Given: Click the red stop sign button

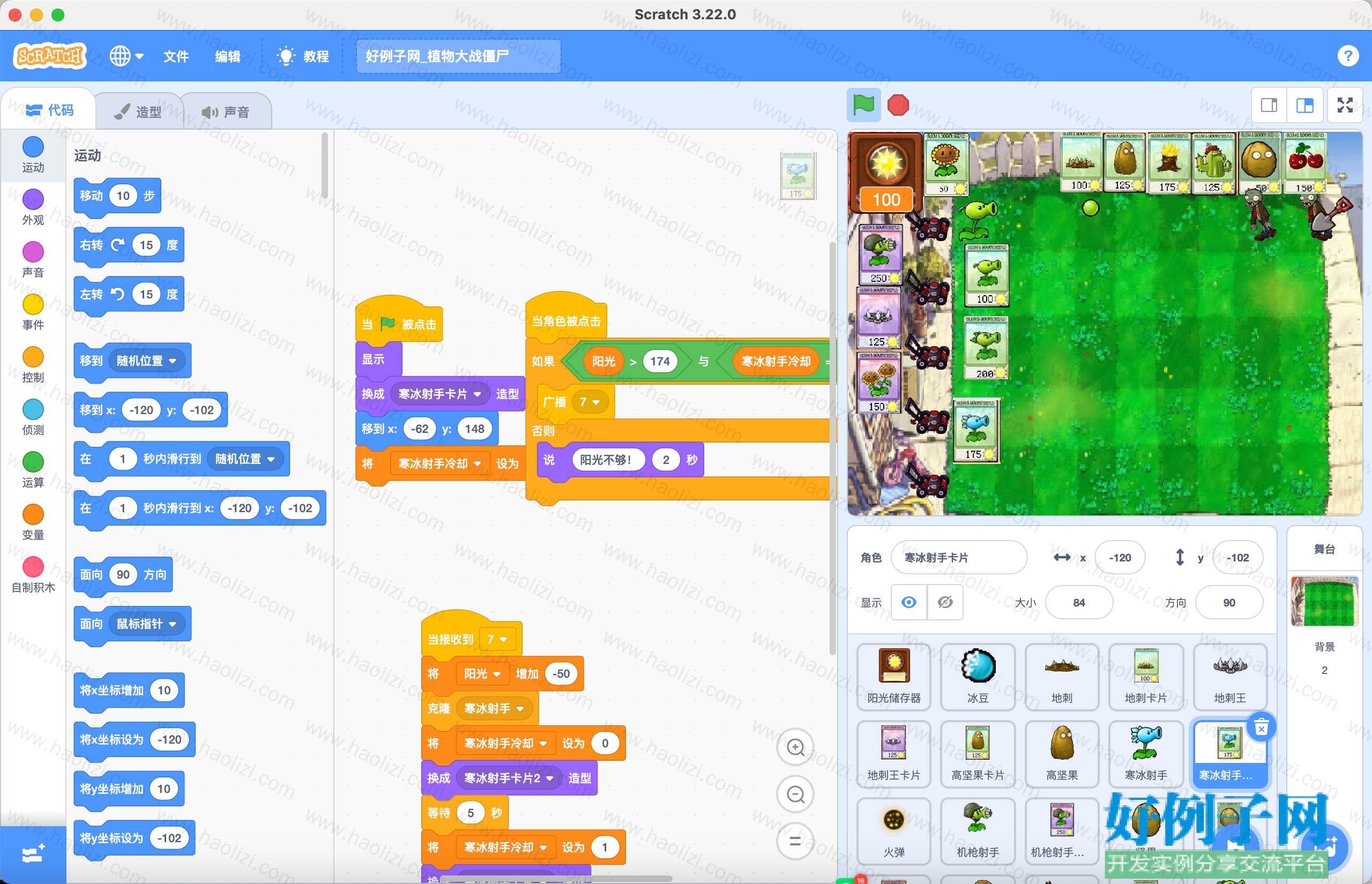Looking at the screenshot, I should (x=898, y=105).
